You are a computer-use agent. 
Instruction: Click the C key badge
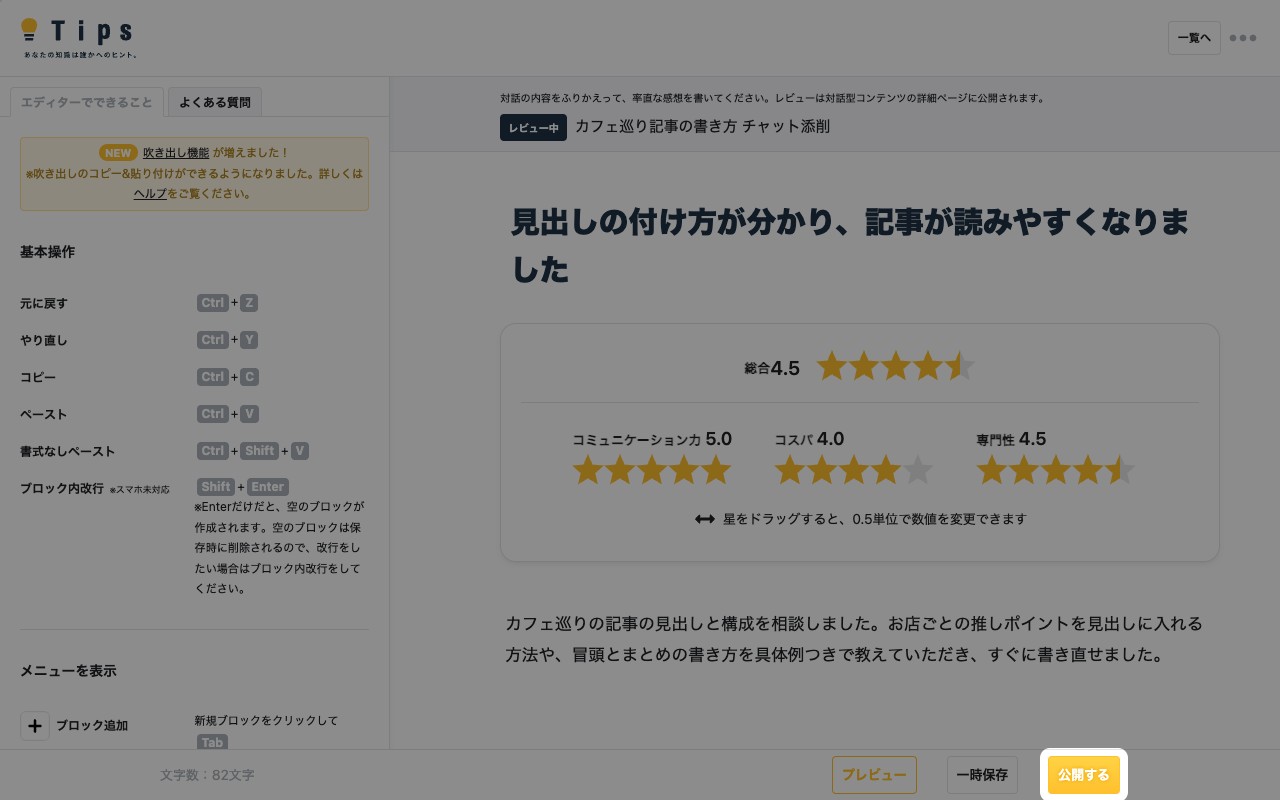[x=249, y=377]
